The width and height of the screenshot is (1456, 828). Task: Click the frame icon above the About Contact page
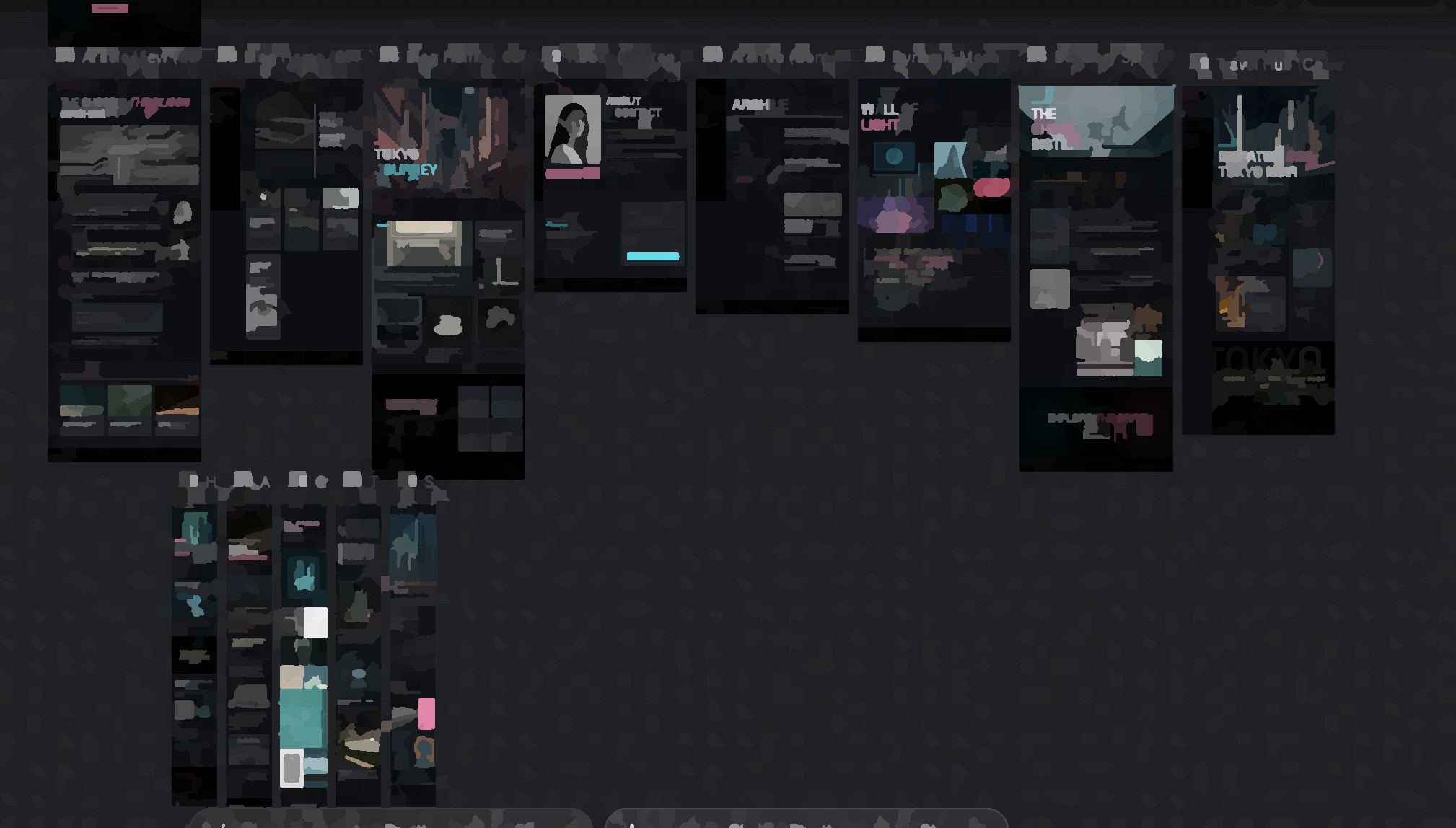point(556,56)
